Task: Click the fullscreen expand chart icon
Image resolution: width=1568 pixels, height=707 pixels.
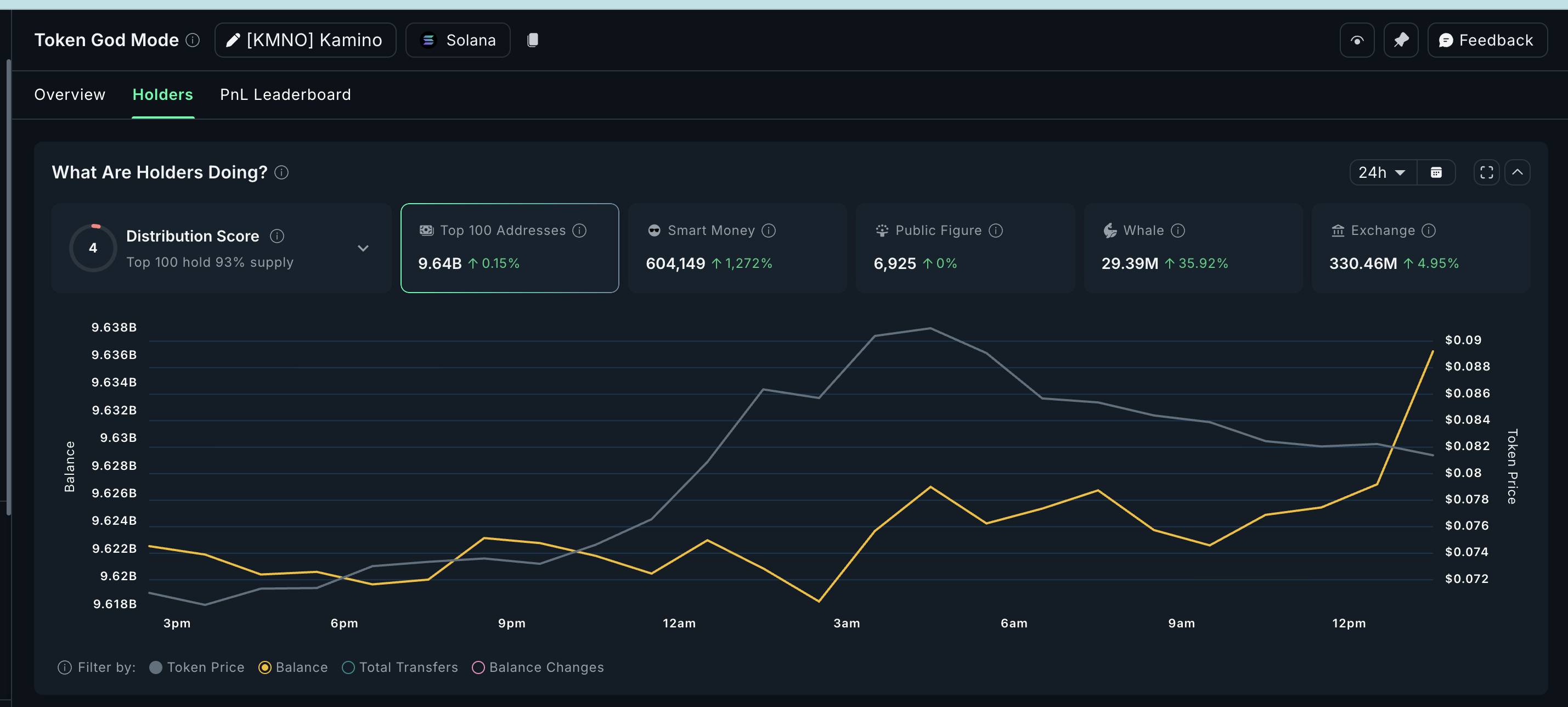Action: (1486, 172)
